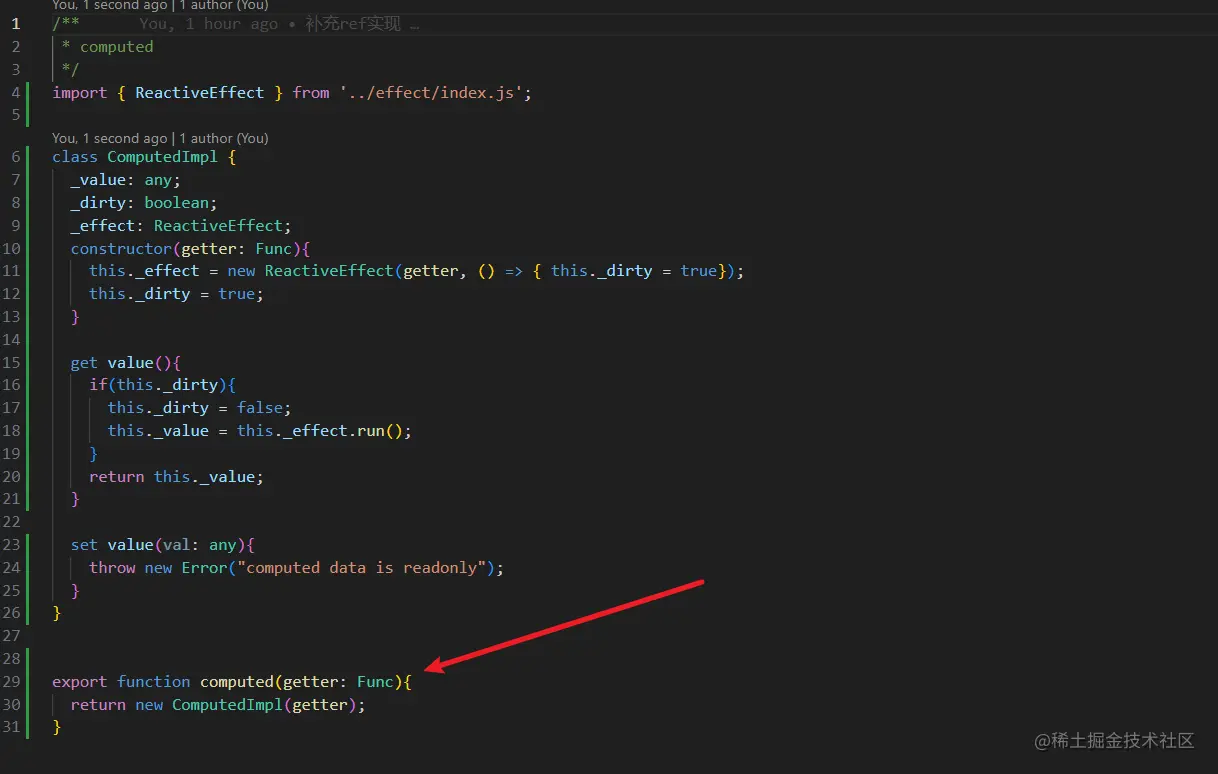Click the 'if(this._dirty)' condition on line 16
The image size is (1218, 774).
point(158,385)
